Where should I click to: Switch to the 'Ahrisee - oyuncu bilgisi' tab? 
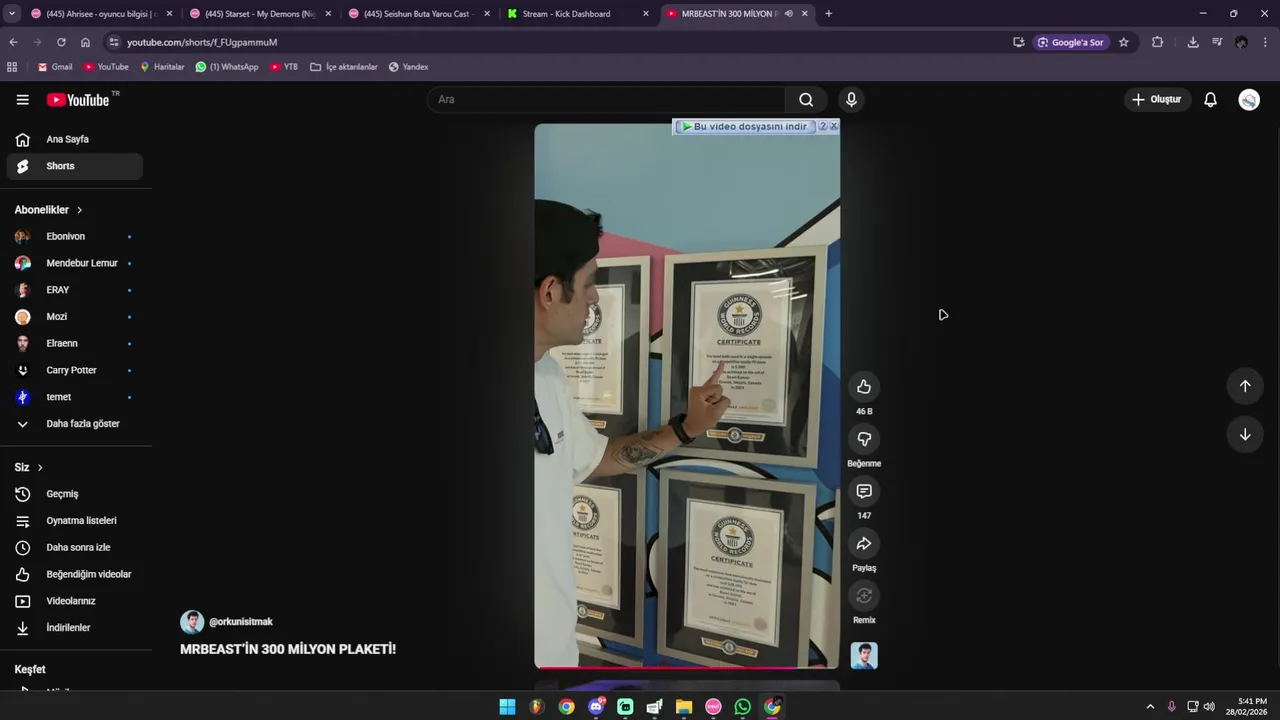[101, 14]
